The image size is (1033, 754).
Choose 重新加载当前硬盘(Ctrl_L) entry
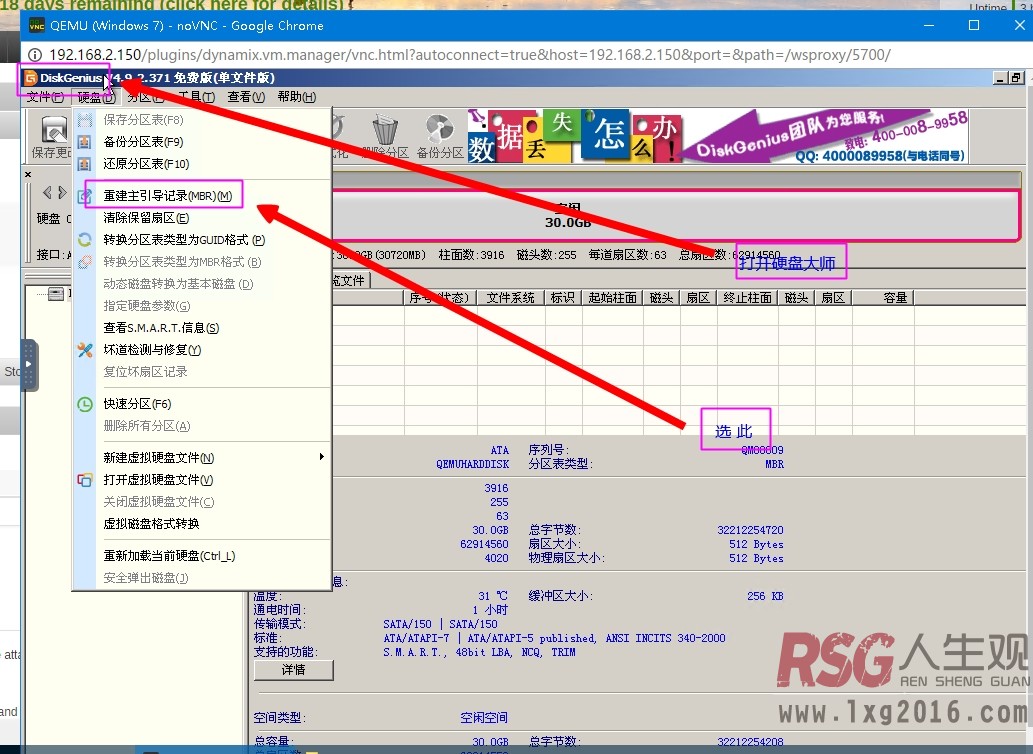202,556
